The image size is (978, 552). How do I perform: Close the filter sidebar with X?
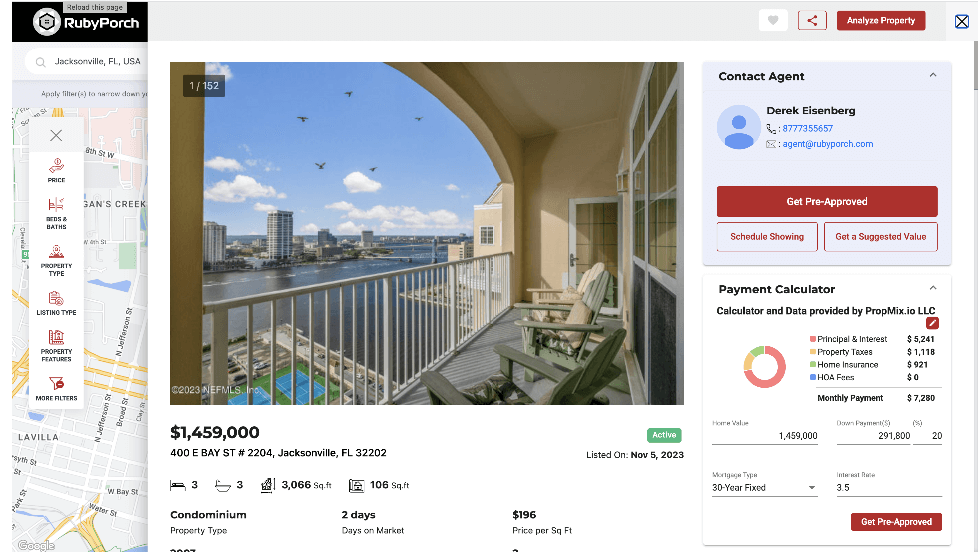(56, 135)
